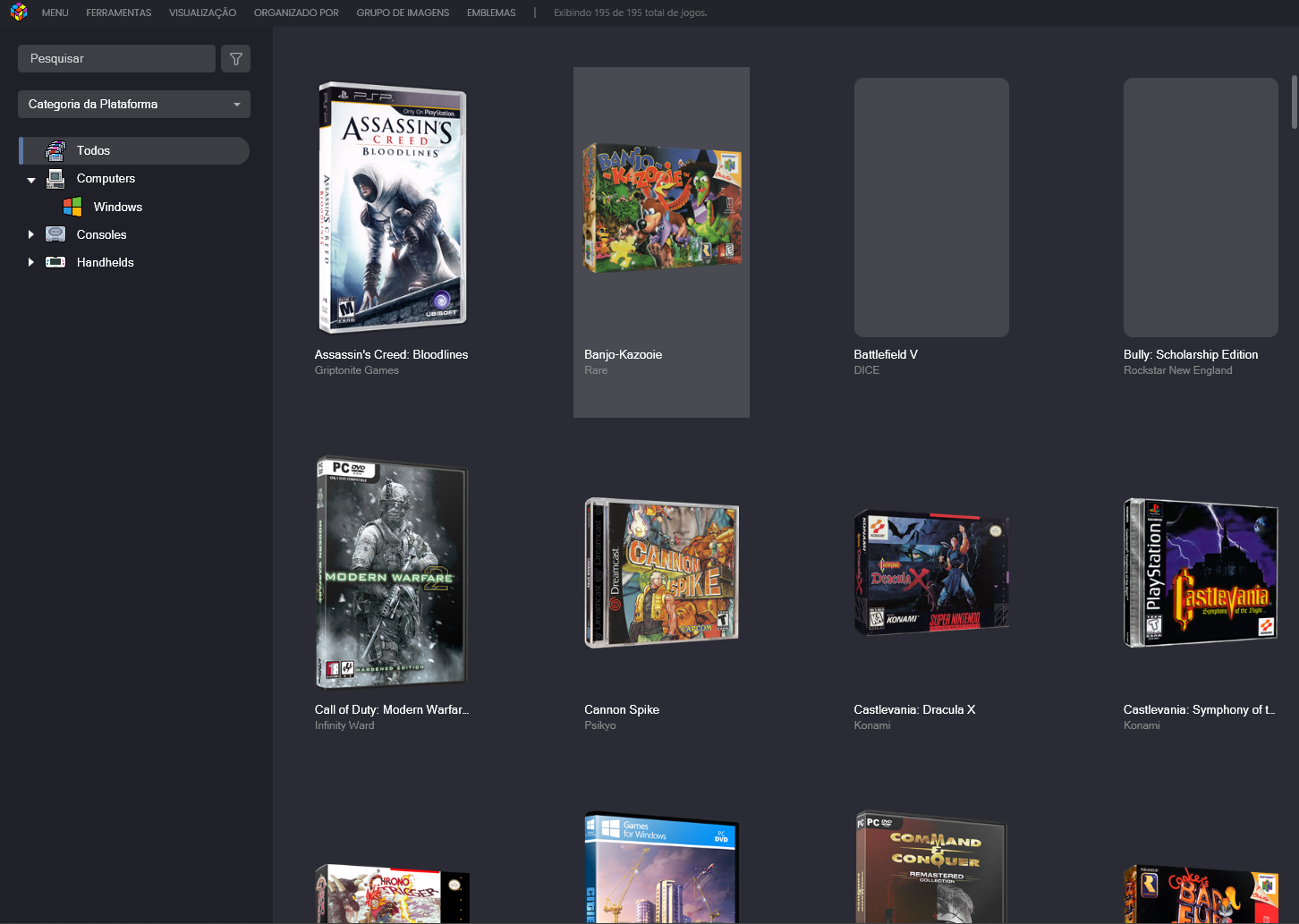This screenshot has width=1299, height=924.
Task: Collapse the Computers tree node
Action: pyautogui.click(x=31, y=180)
